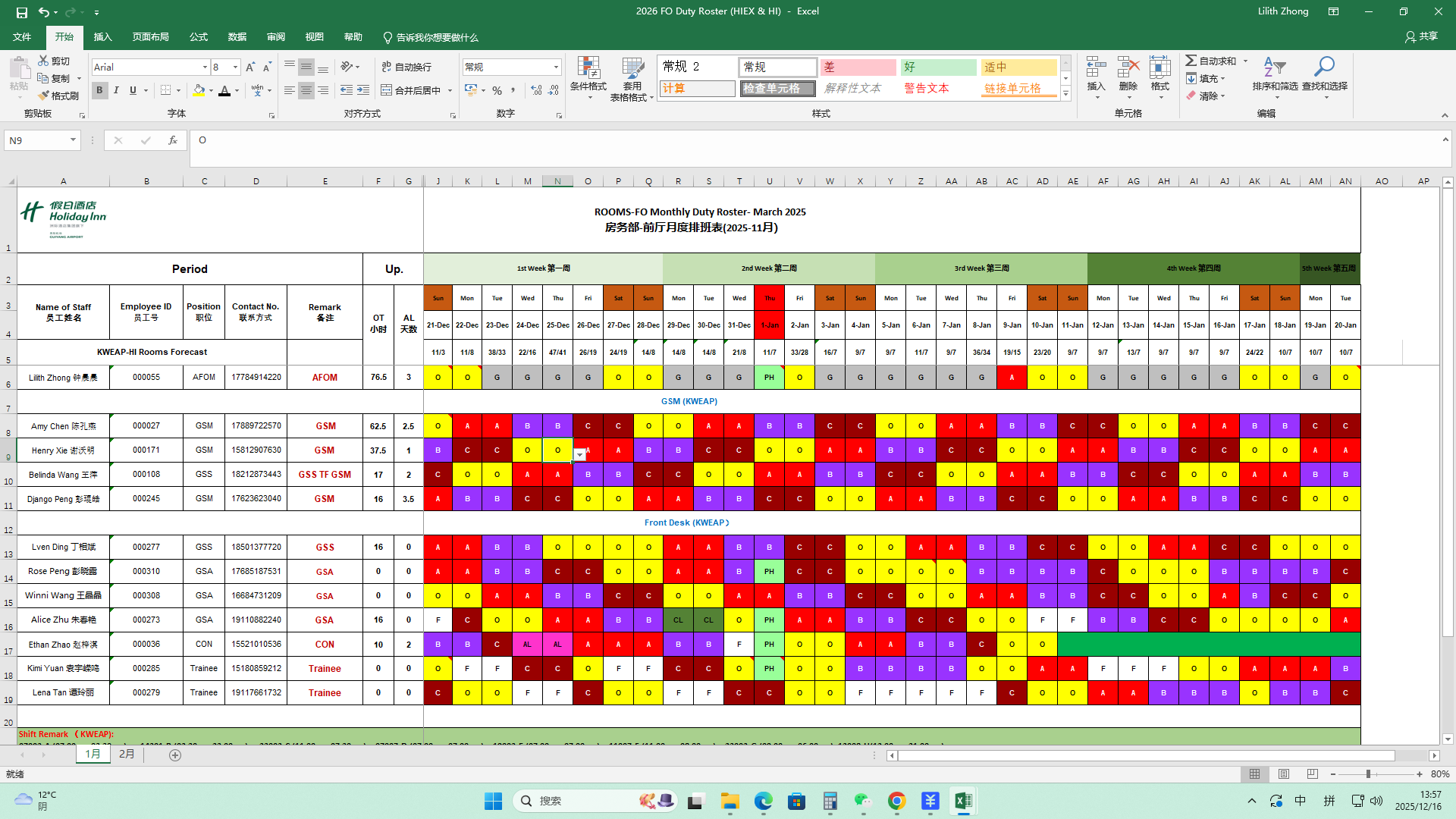Click the Save icon in title bar
Image resolution: width=1456 pixels, height=819 pixels.
21,12
